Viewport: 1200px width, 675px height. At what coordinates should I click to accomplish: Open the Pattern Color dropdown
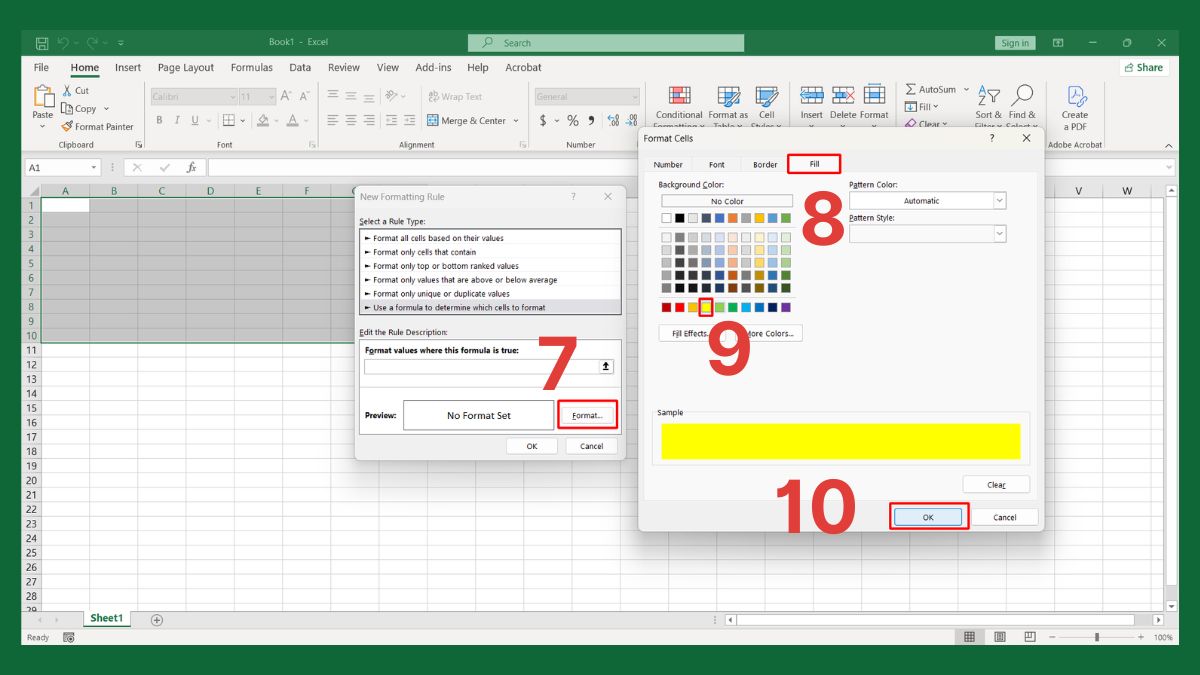tap(998, 200)
